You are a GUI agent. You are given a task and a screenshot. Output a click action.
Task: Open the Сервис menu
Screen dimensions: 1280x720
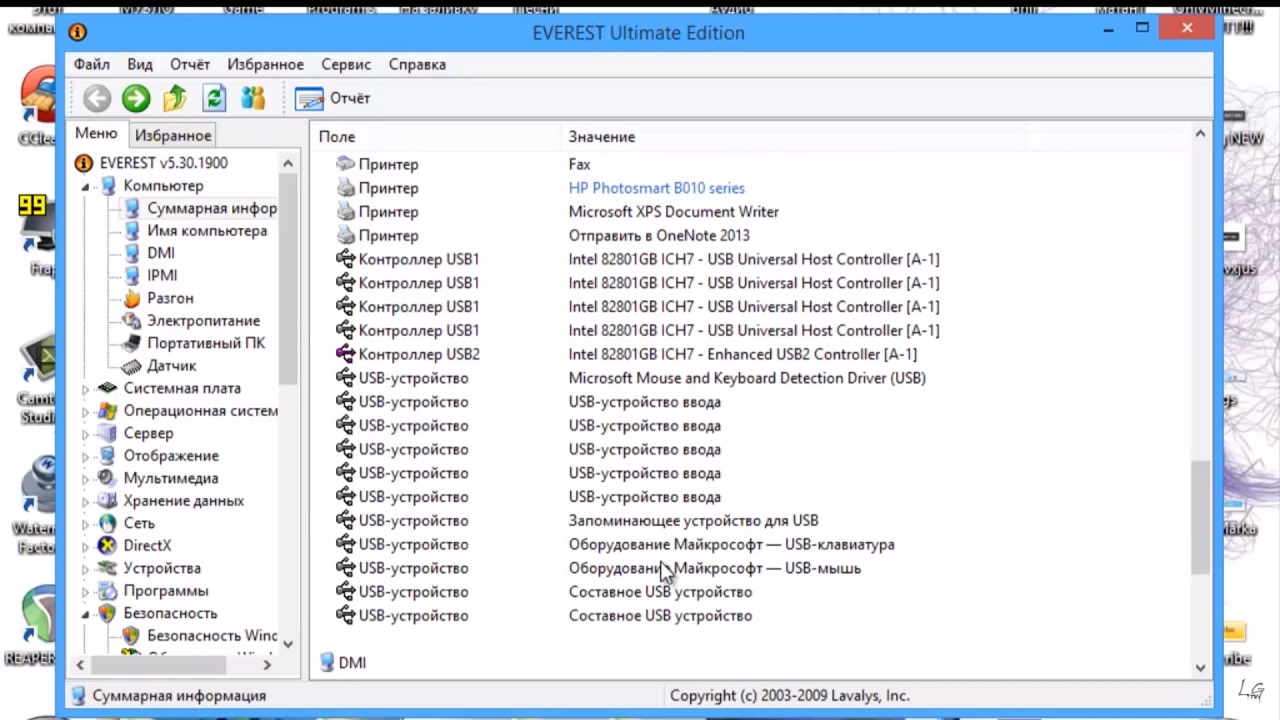pos(346,64)
